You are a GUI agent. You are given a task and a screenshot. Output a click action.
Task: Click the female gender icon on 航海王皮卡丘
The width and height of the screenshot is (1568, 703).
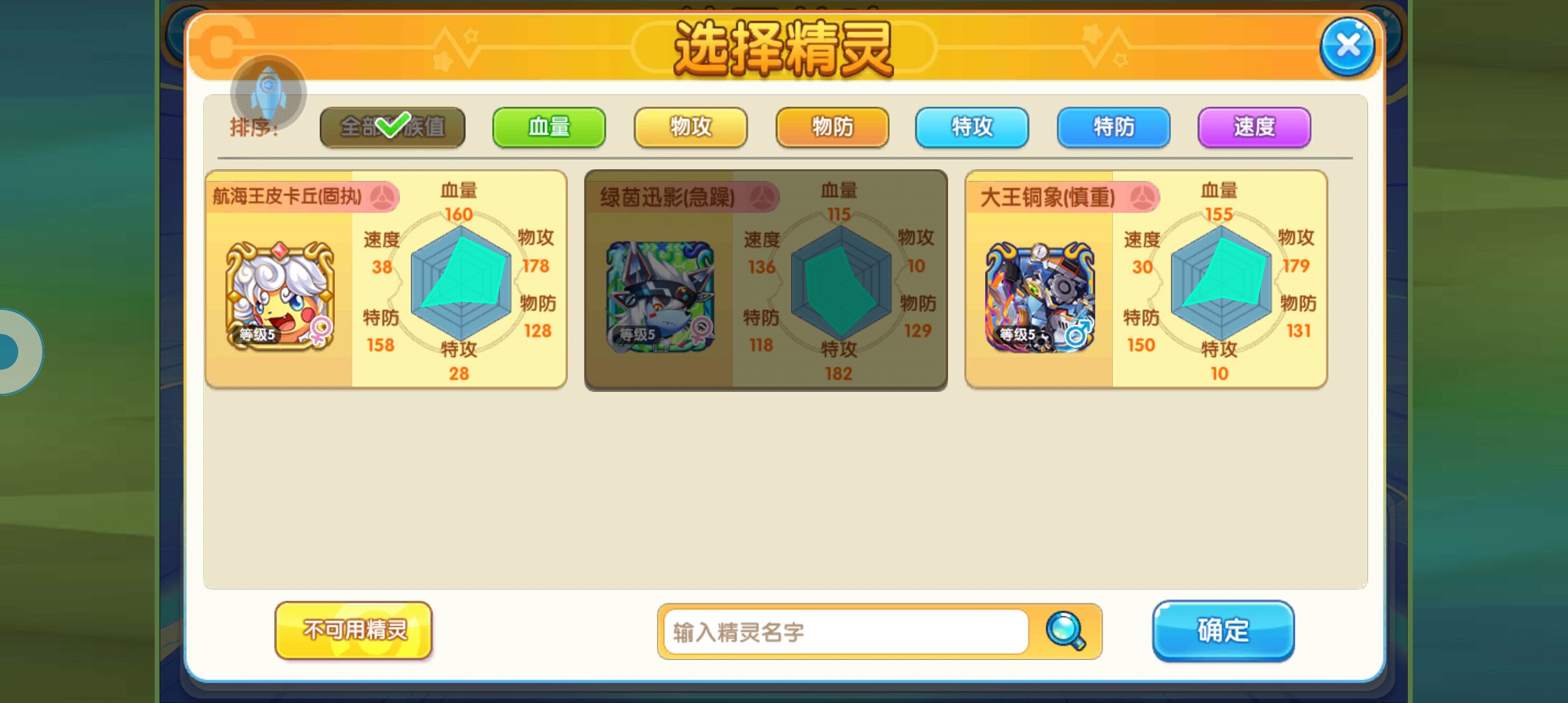321,330
